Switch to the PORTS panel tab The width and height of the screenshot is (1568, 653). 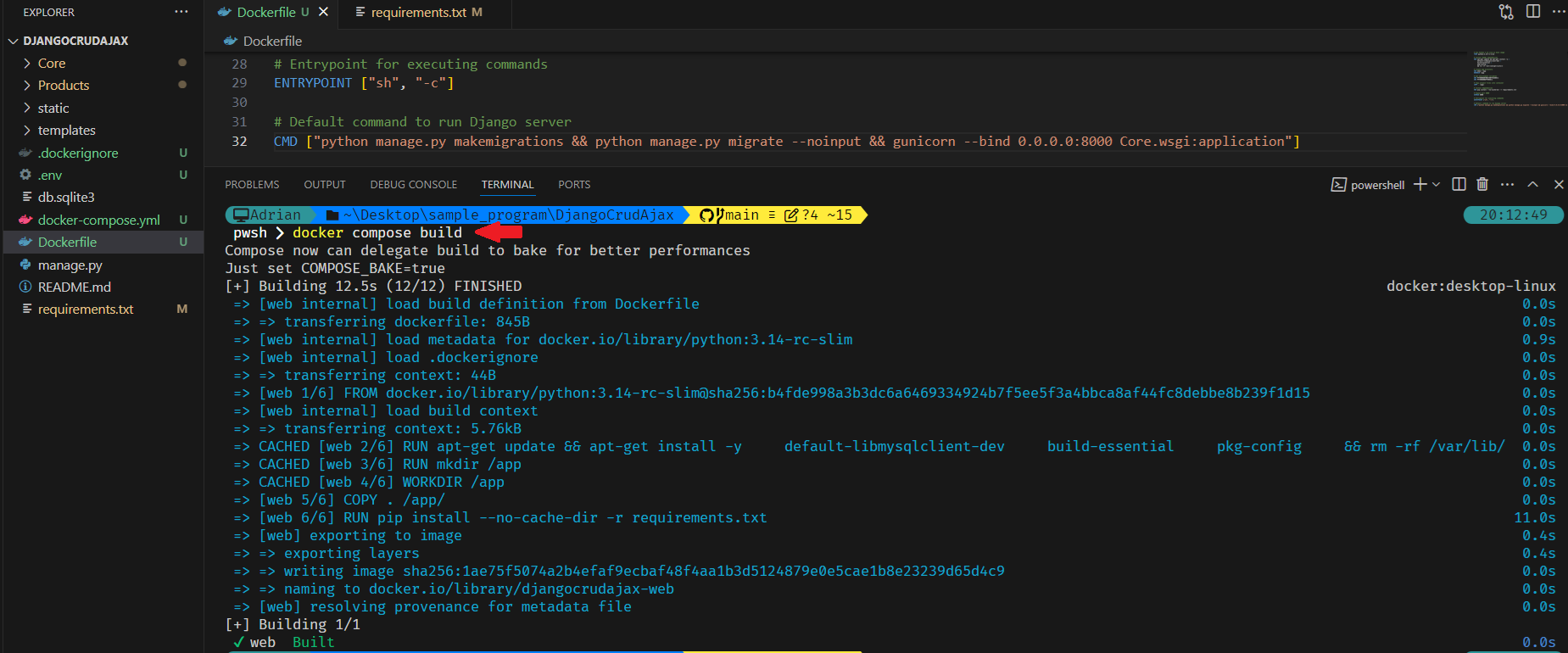[574, 184]
